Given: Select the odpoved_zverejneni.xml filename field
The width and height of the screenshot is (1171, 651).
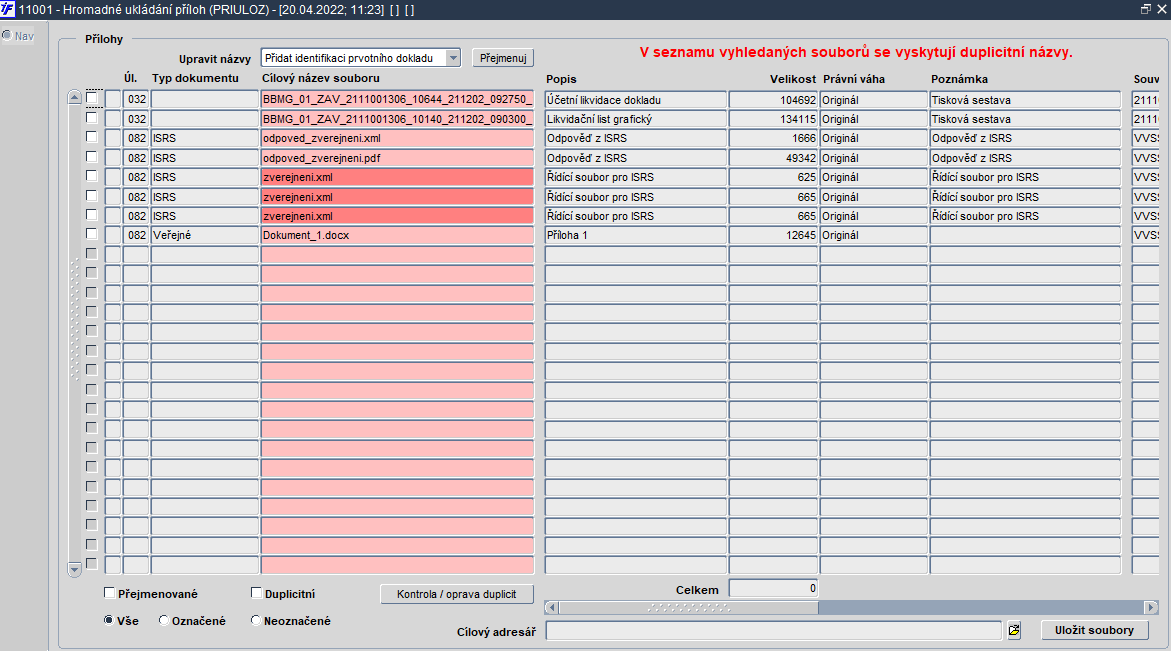Looking at the screenshot, I should click(x=397, y=138).
